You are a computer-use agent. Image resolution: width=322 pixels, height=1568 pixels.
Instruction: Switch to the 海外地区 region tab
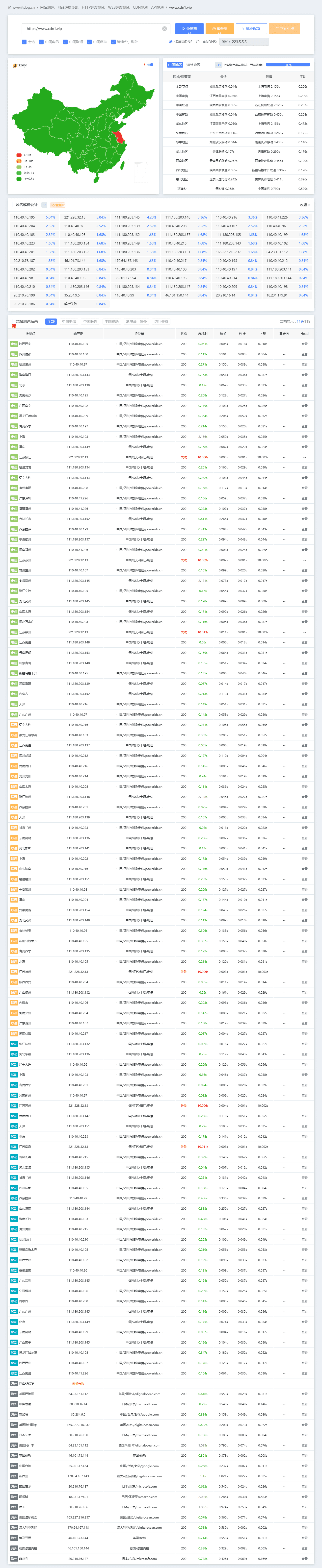point(193,65)
